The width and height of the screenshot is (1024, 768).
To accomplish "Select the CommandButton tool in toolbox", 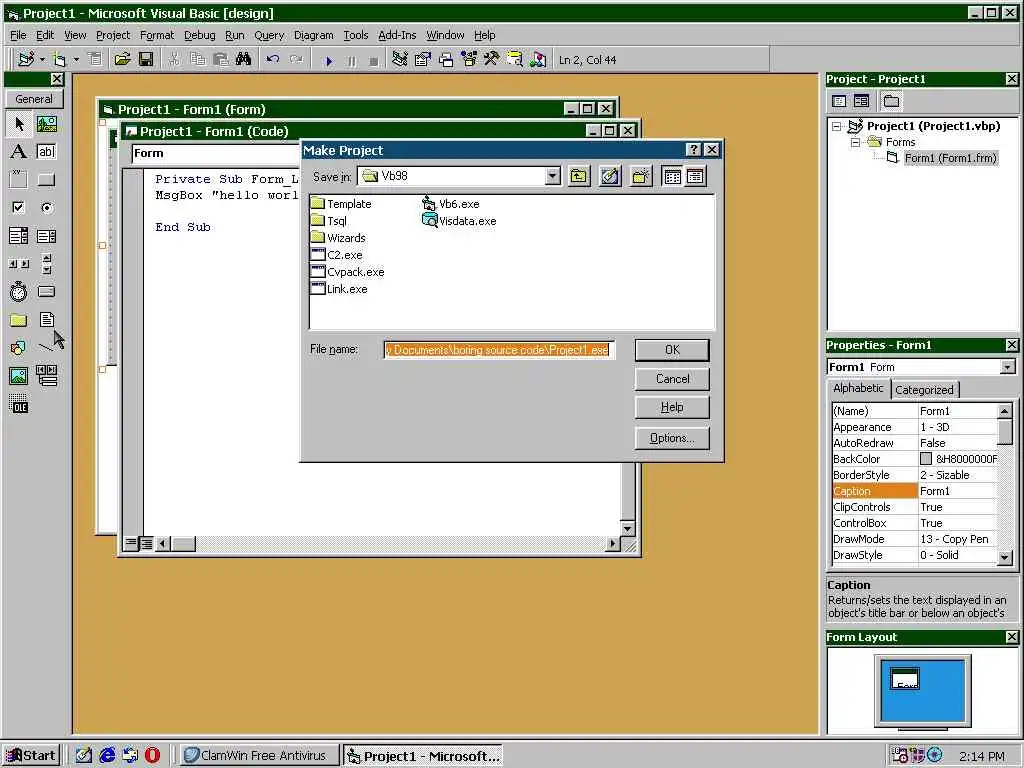I will pyautogui.click(x=46, y=179).
